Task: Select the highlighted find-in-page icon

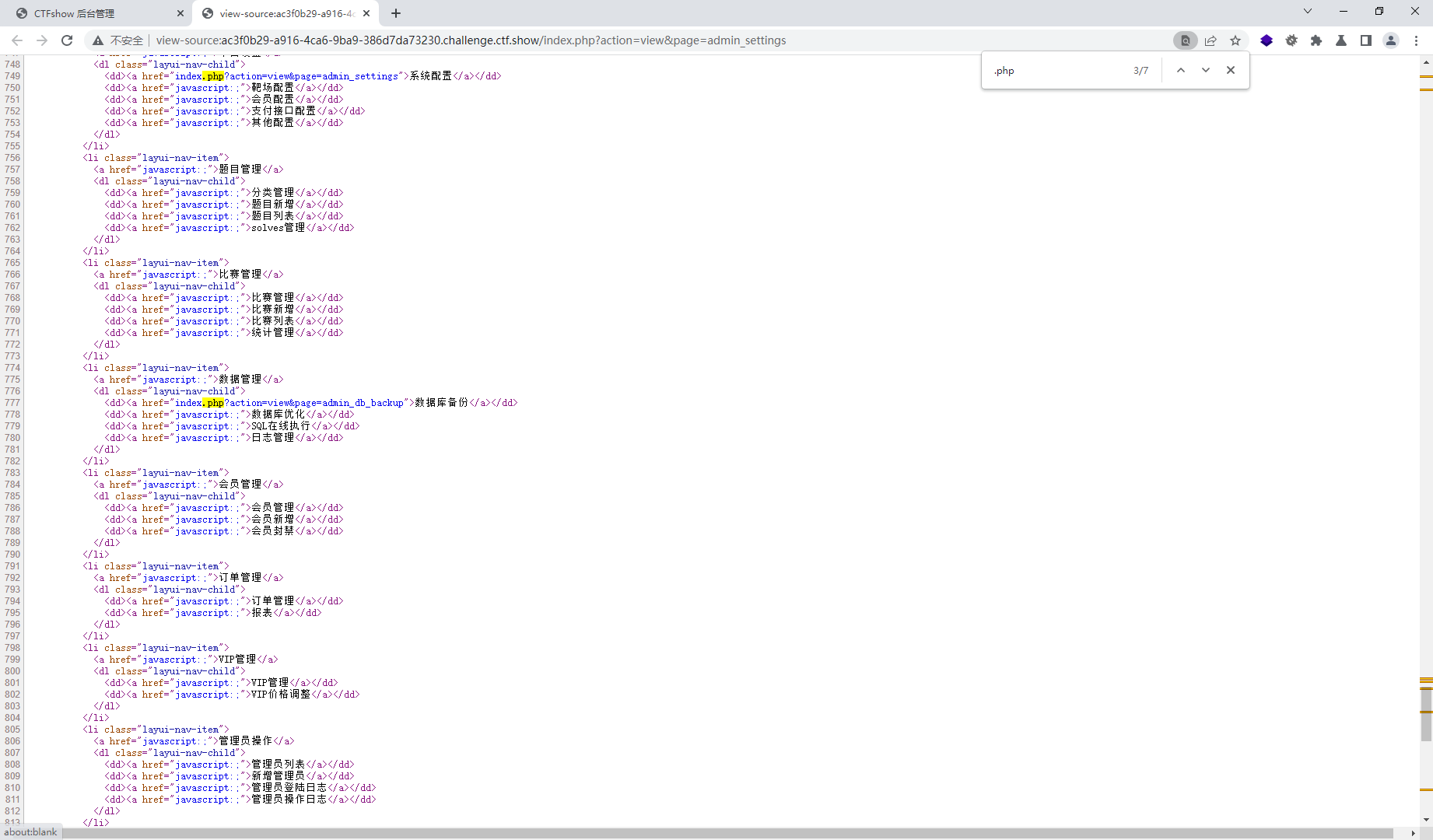Action: [x=1186, y=40]
